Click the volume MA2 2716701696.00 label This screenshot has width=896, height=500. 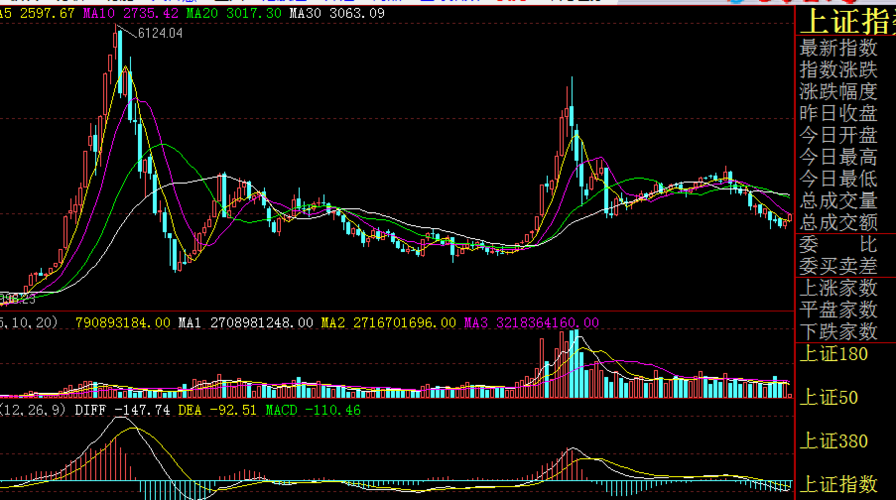(389, 323)
